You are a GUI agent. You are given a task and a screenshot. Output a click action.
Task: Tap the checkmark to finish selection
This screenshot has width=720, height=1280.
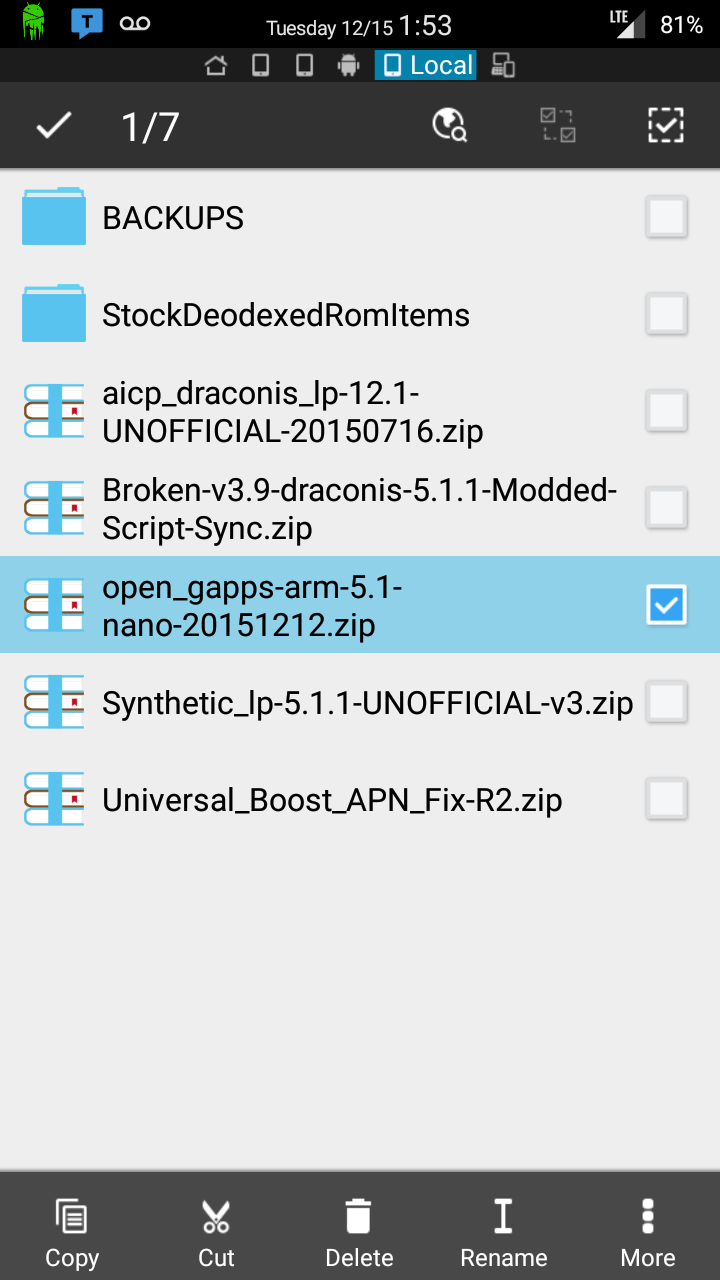(54, 126)
